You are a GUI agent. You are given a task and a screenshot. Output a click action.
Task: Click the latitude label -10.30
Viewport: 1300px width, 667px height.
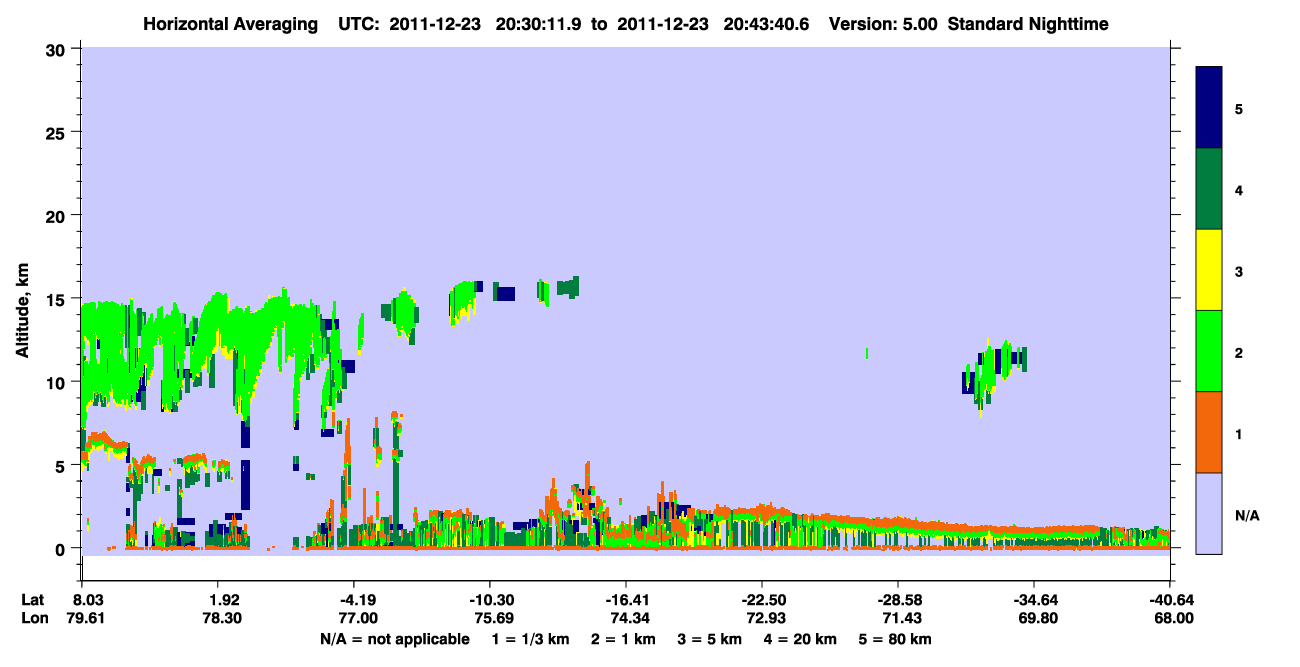click(489, 600)
